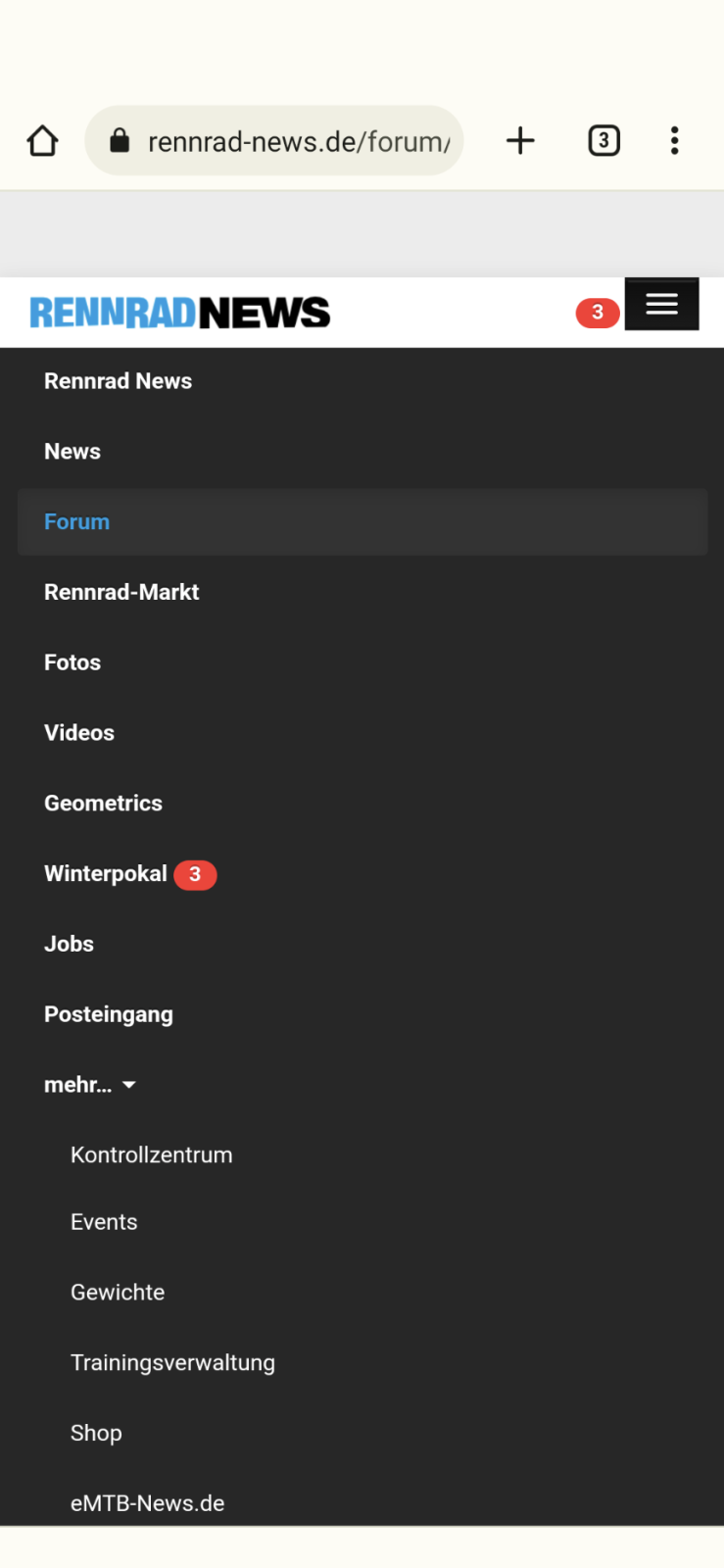Viewport: 724px width, 1568px height.
Task: Tap the red notification badge in header
Action: click(x=597, y=313)
